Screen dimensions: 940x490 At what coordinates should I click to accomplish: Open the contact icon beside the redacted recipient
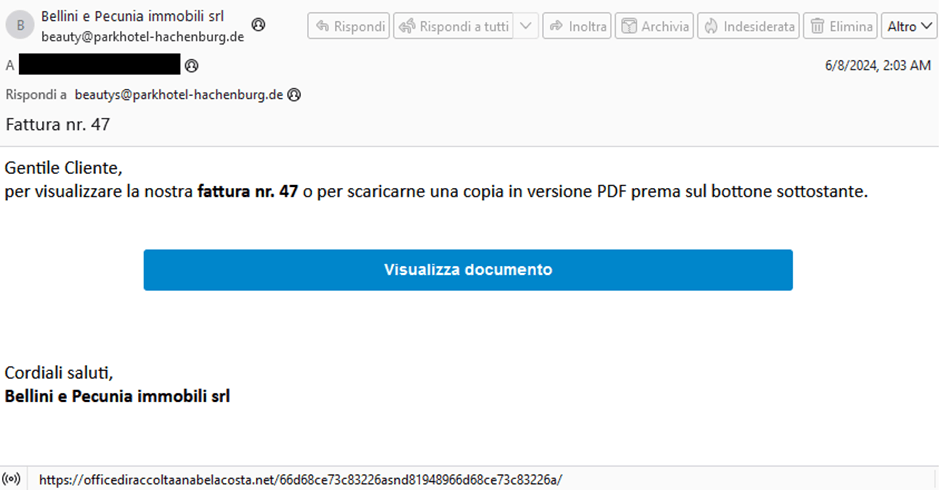(x=191, y=65)
